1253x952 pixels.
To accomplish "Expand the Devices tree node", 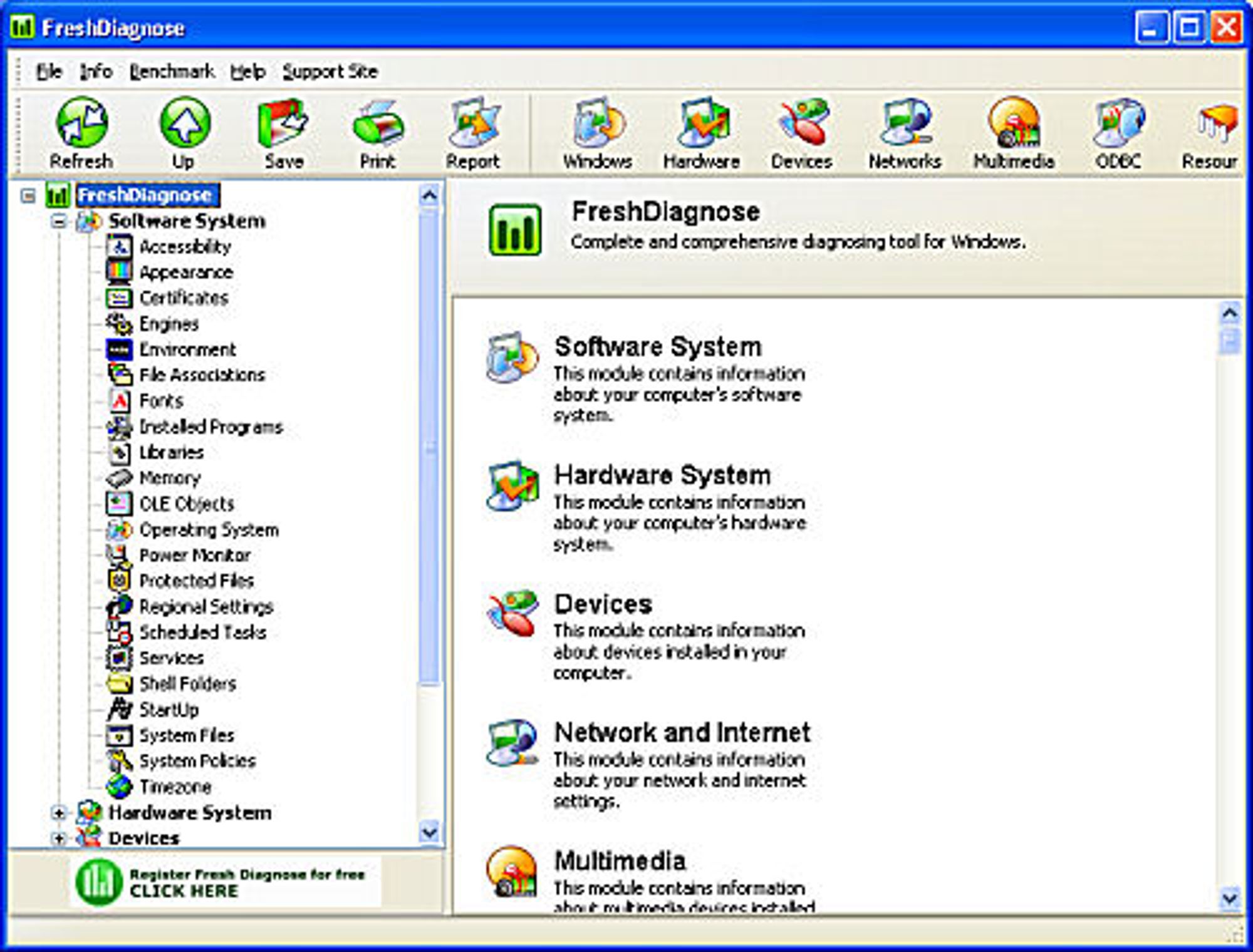I will [58, 838].
